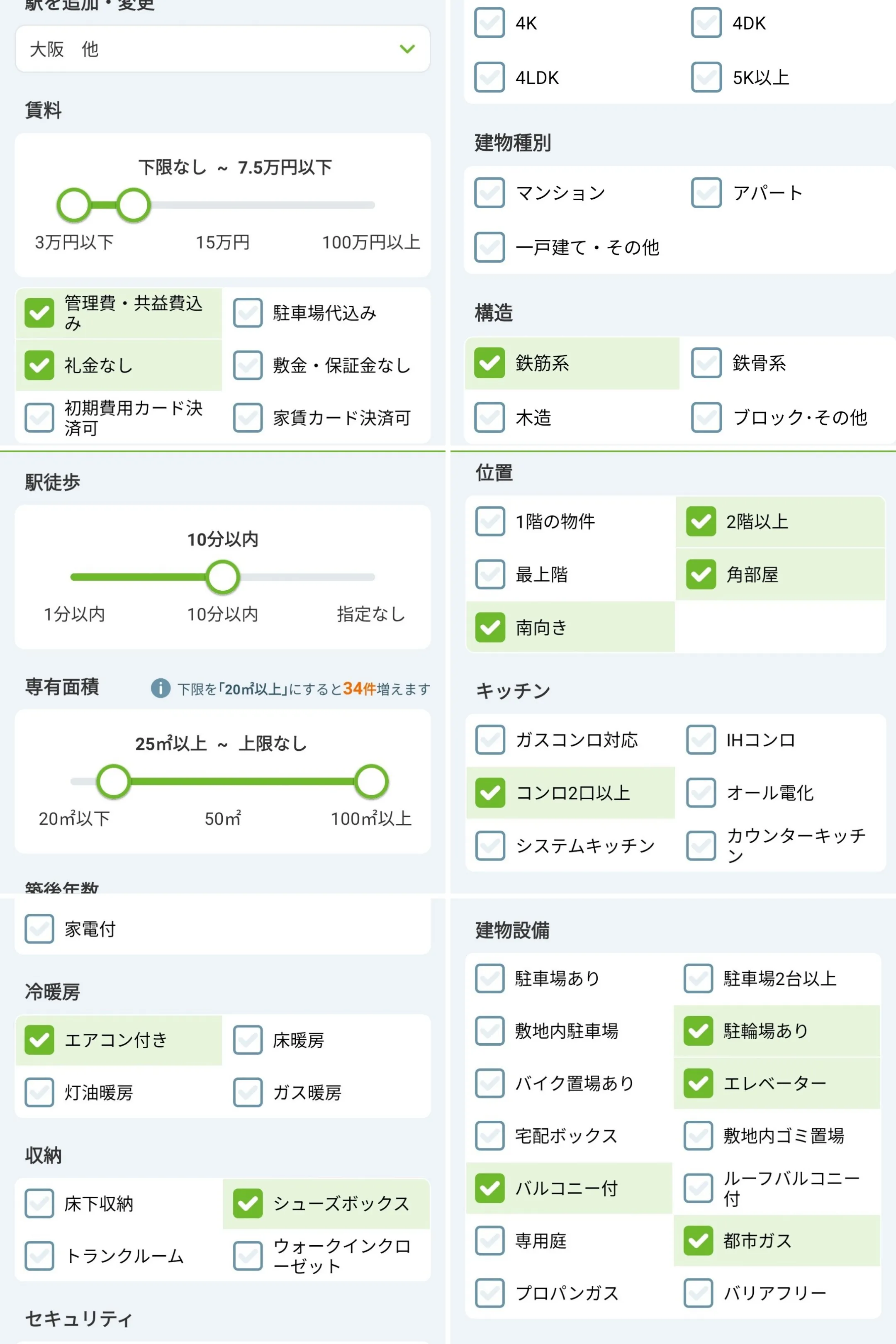
Task: Tick the 最上階 position checkbox
Action: point(490,574)
